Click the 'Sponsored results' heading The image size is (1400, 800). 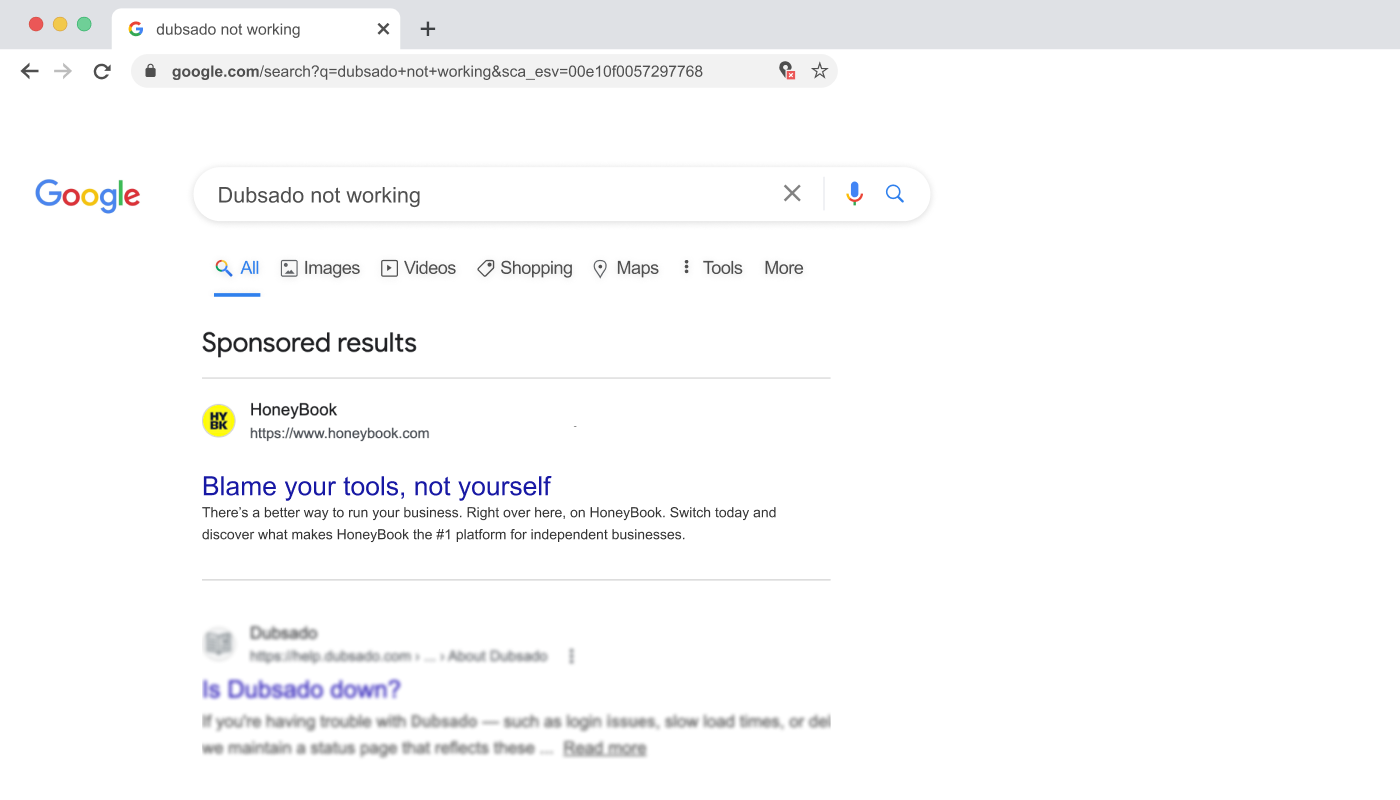pos(309,343)
